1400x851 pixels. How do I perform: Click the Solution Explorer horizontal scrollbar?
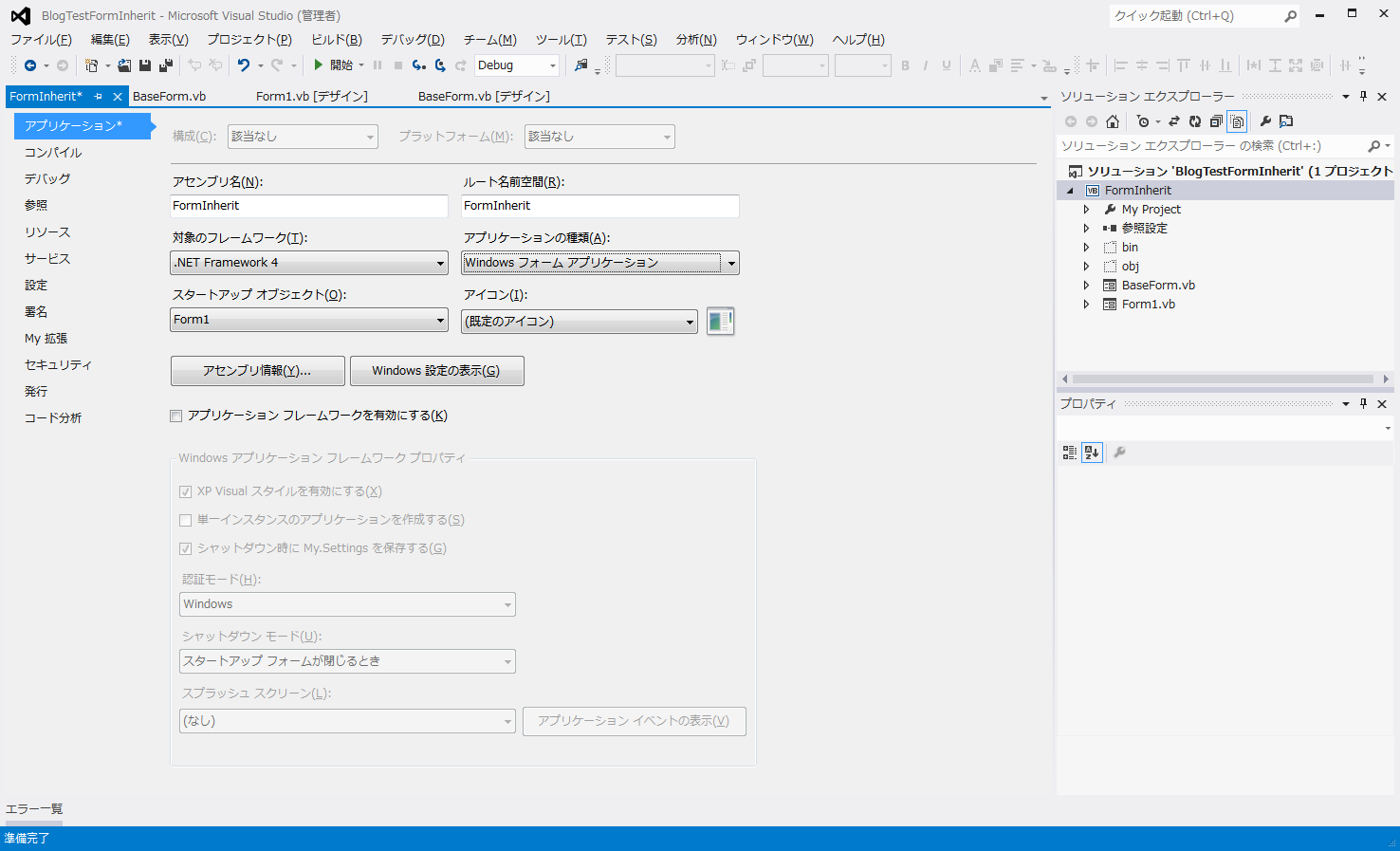point(1224,379)
